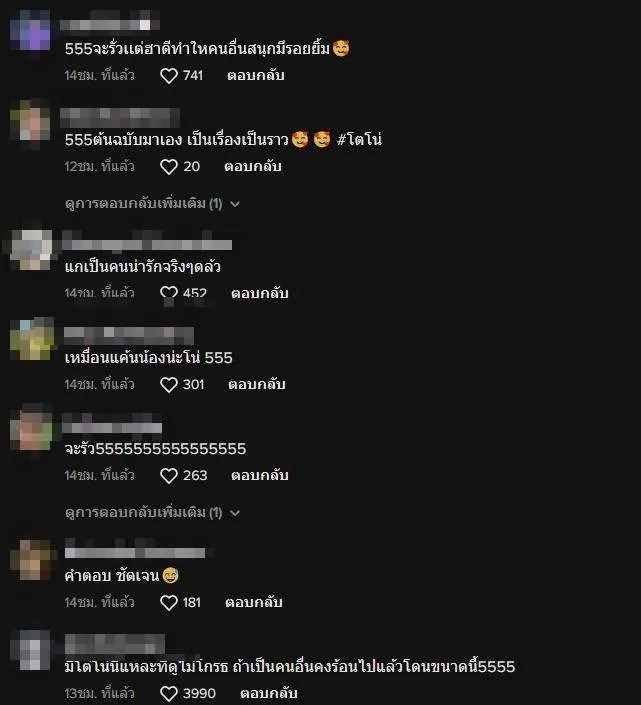Like the comment with 263 likes

click(x=169, y=476)
